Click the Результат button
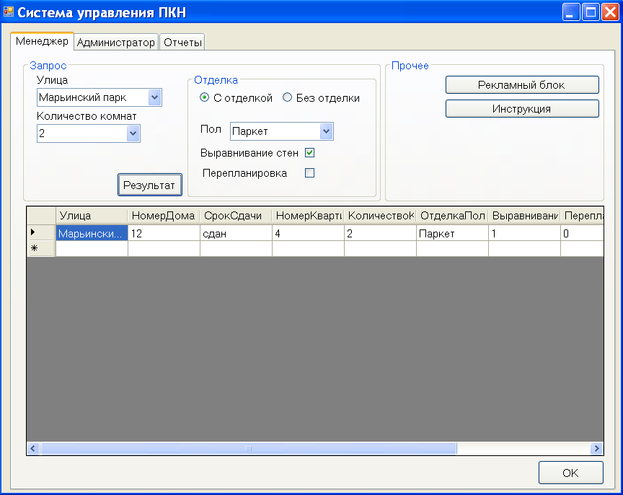The height and width of the screenshot is (495, 623). click(150, 185)
